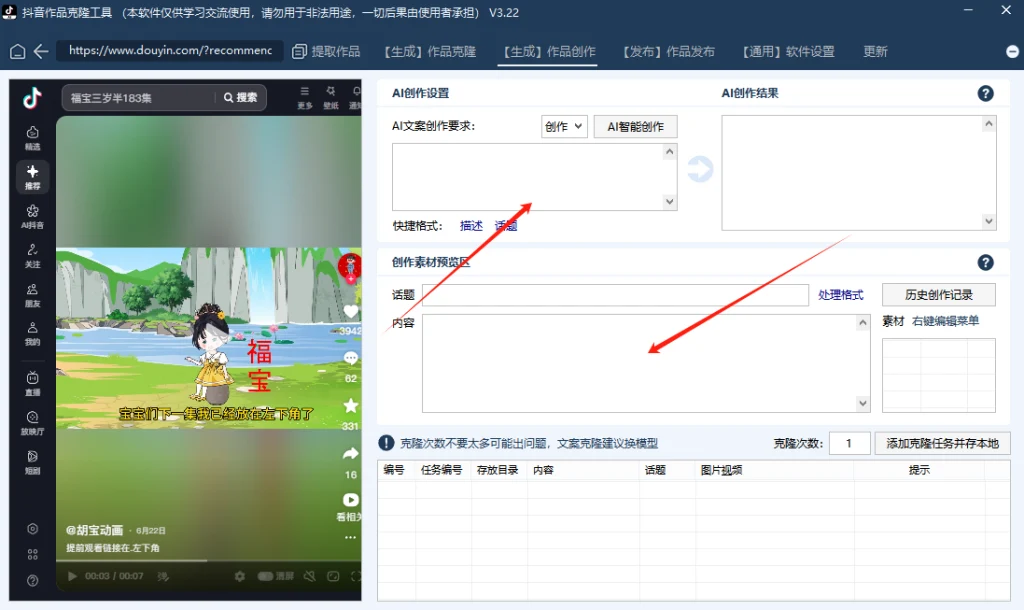
Task: Open 我的 profile icon in sidebar
Action: click(x=32, y=333)
